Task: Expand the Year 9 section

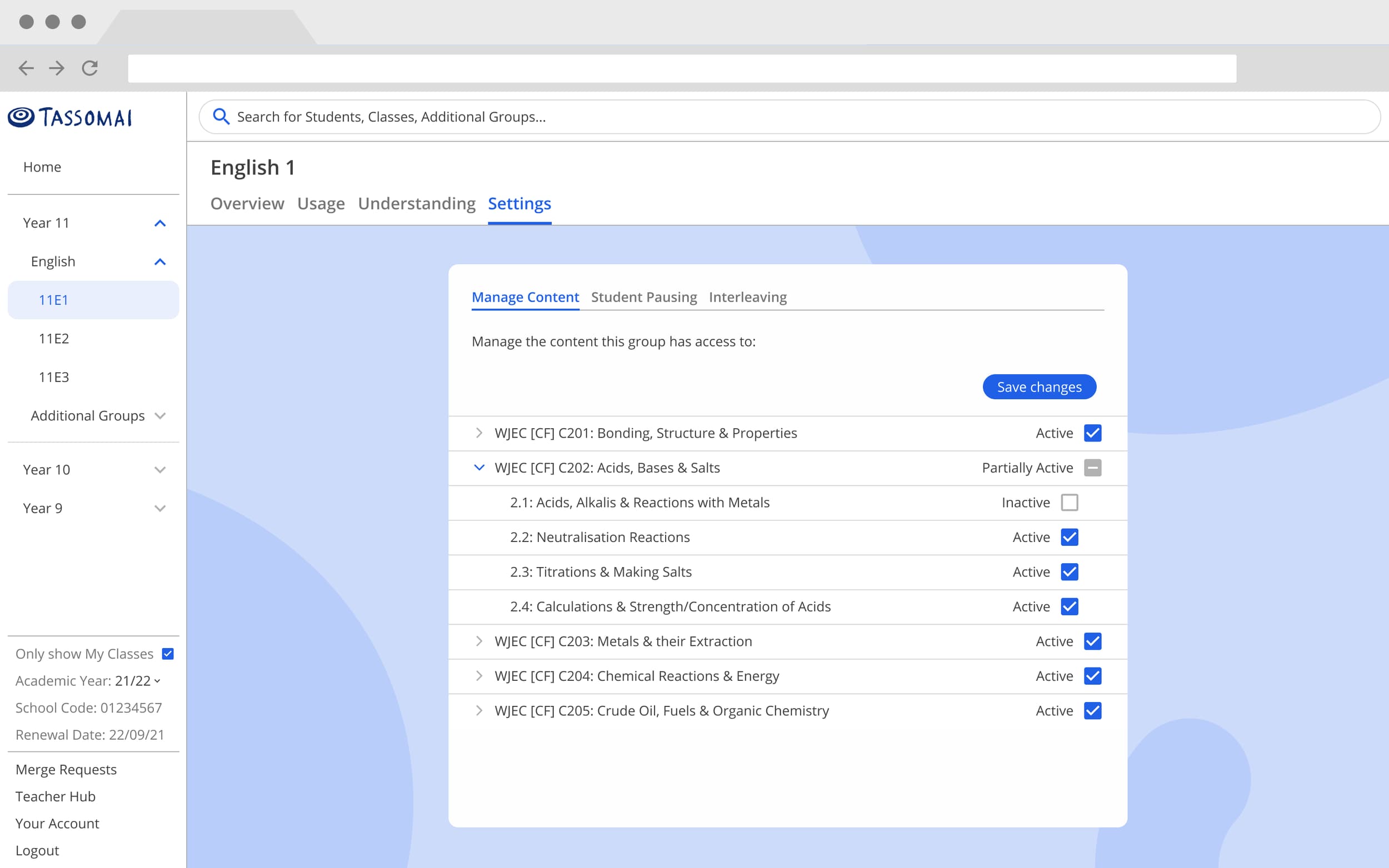Action: pyautogui.click(x=160, y=508)
